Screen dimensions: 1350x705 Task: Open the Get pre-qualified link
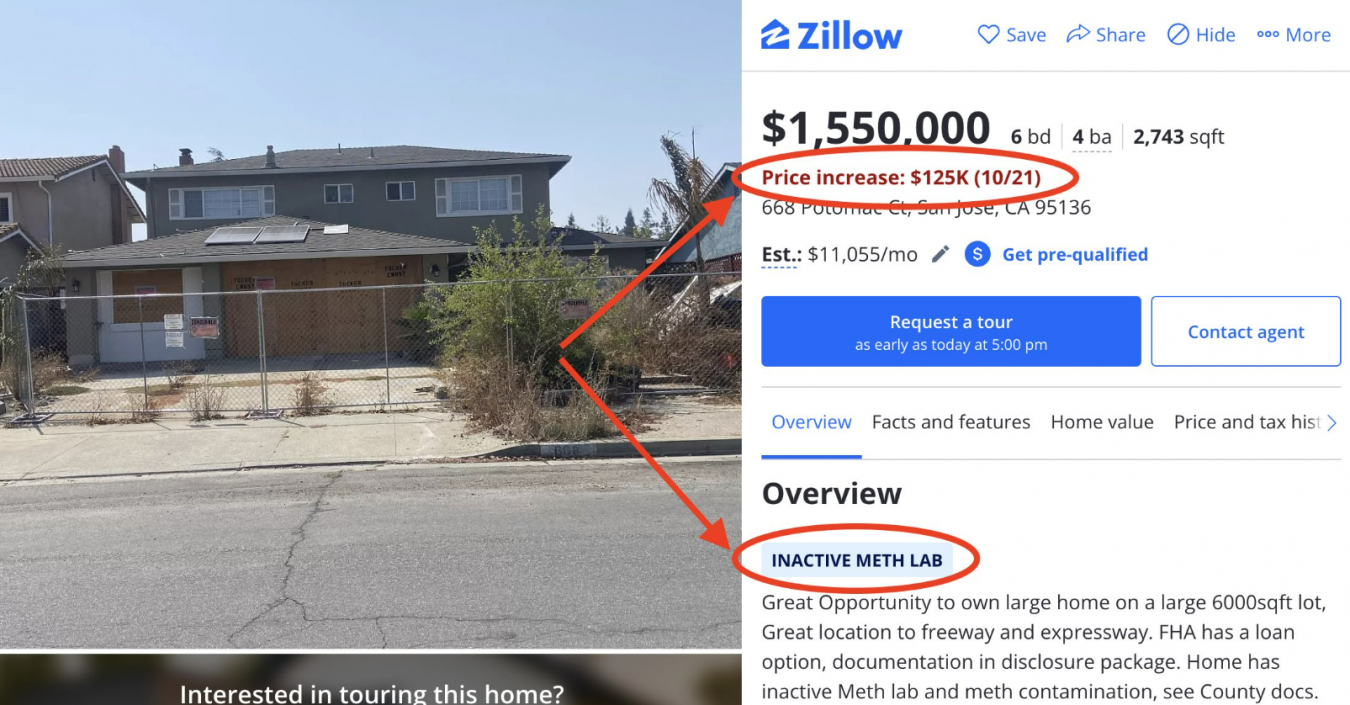pos(1075,254)
